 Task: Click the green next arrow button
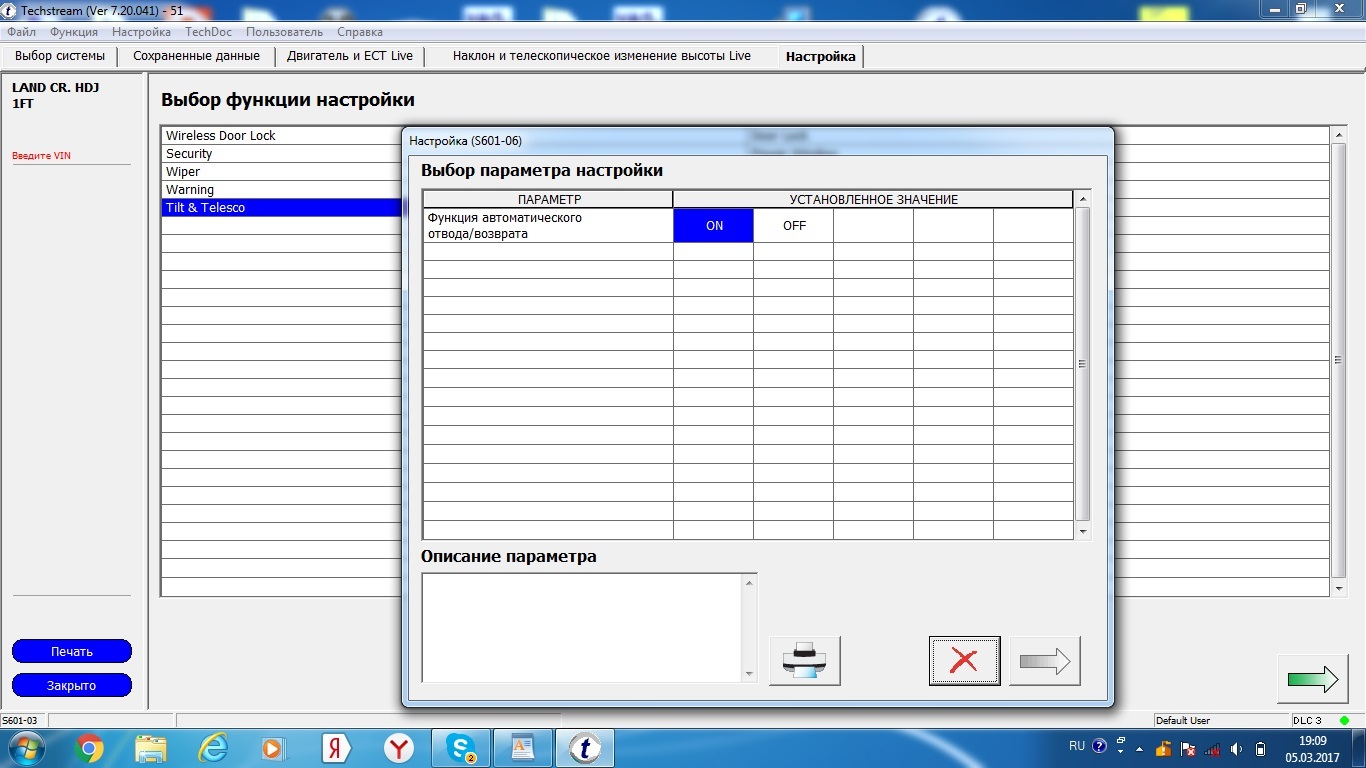coord(1312,679)
